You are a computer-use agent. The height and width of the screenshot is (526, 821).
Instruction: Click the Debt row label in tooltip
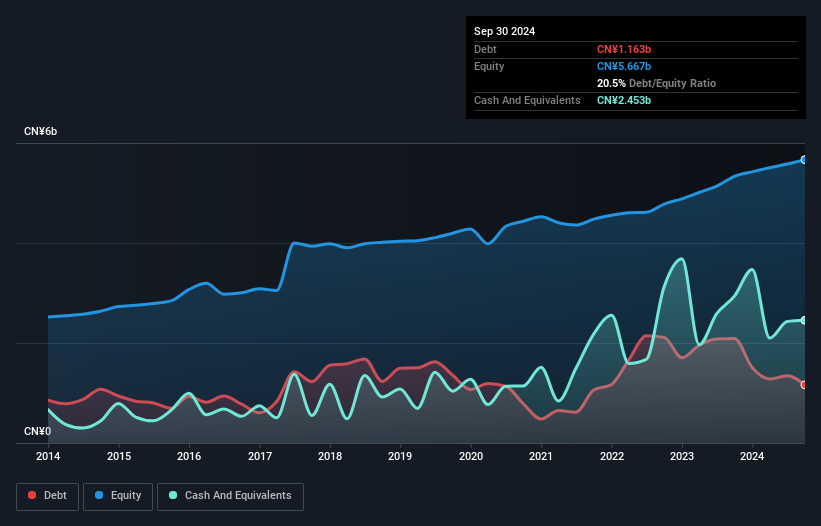[485, 49]
